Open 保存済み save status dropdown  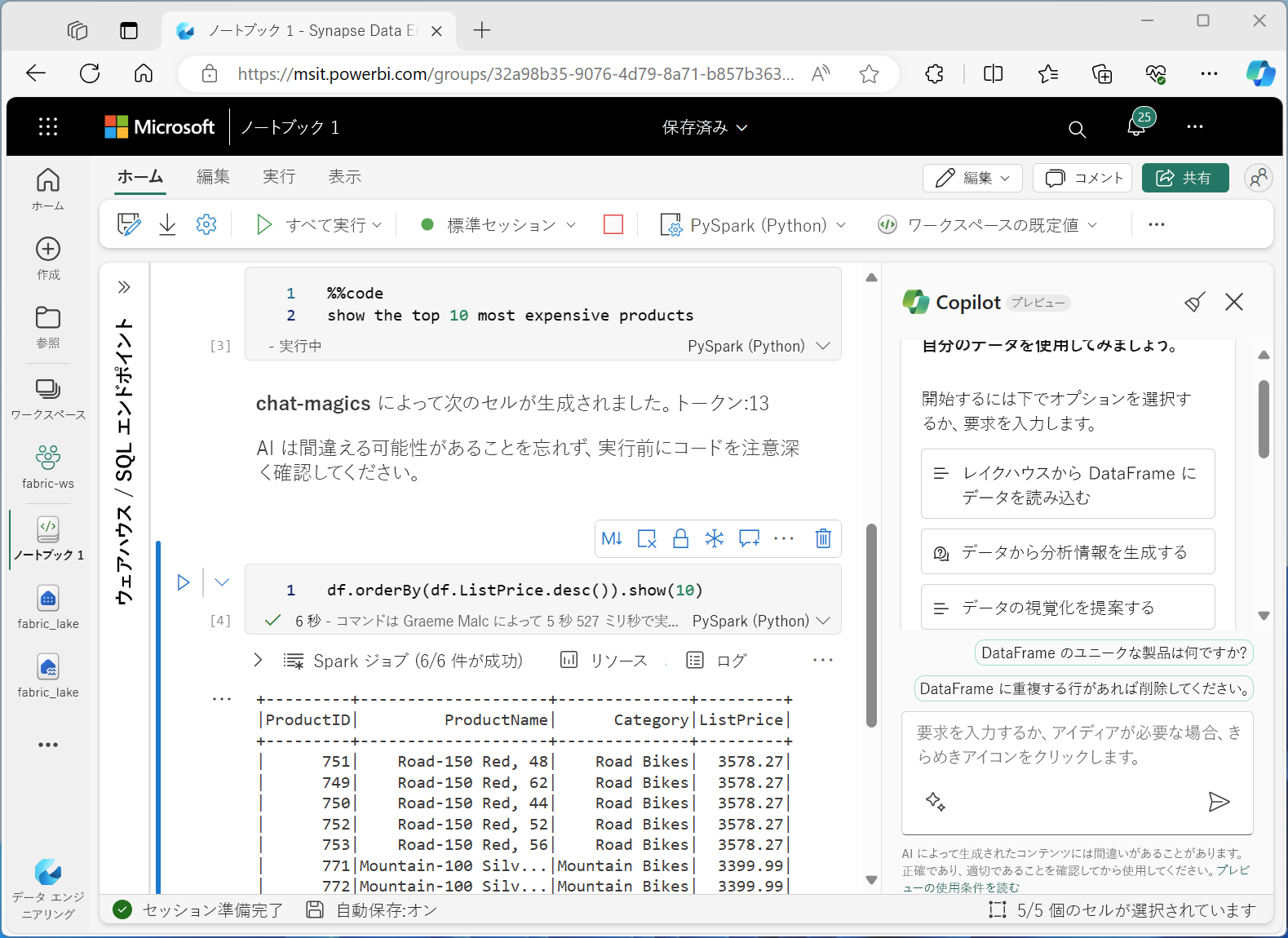click(x=705, y=127)
